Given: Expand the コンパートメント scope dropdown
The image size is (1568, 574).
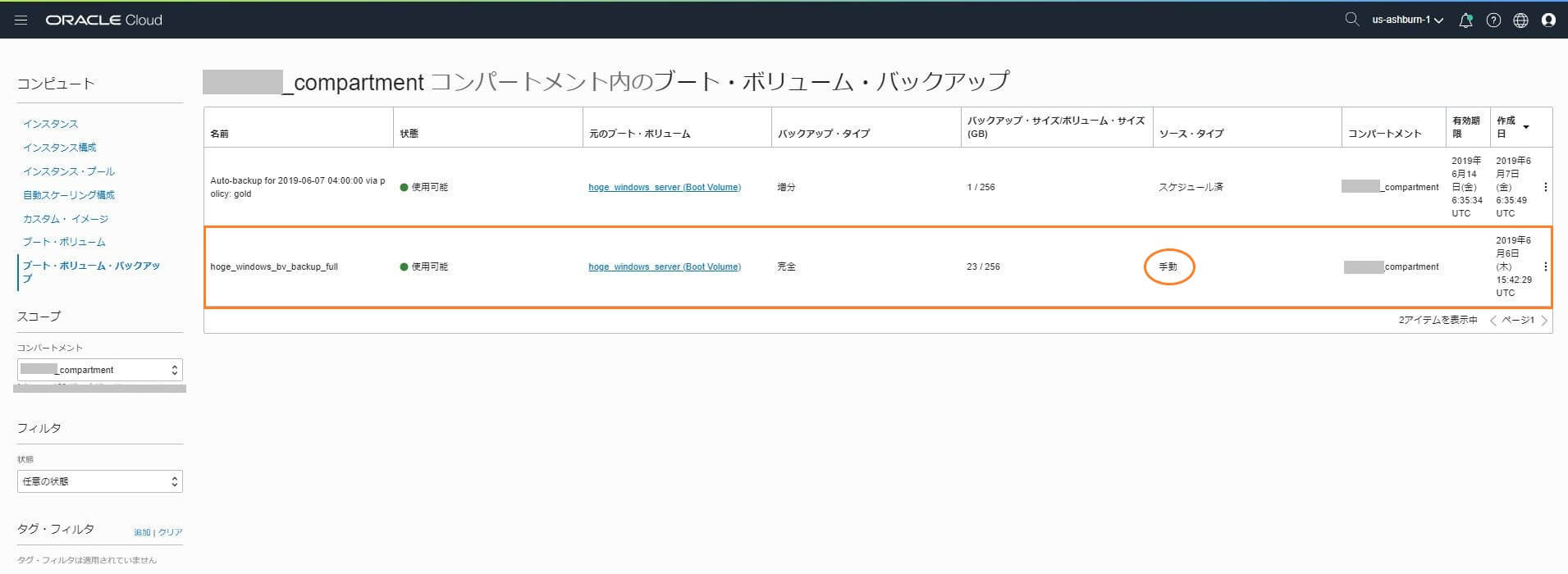Looking at the screenshot, I should [x=100, y=370].
